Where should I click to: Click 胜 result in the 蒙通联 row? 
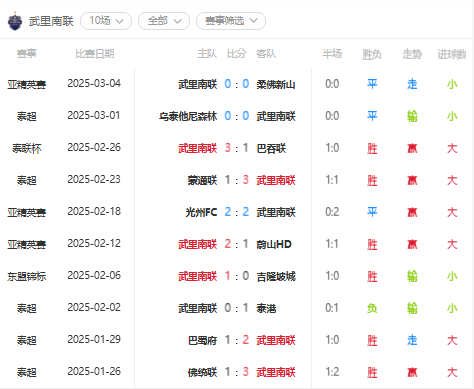point(372,180)
